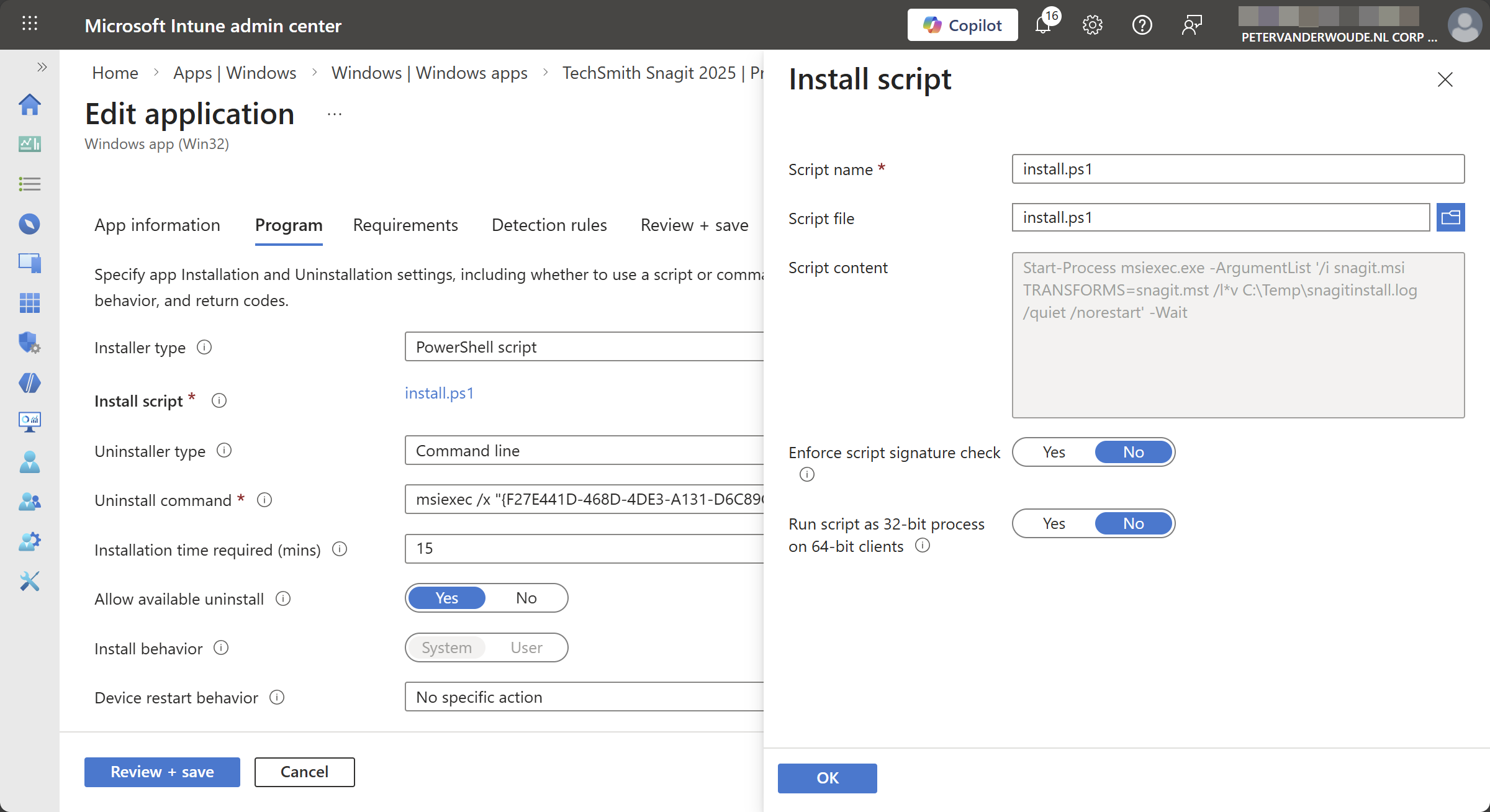Set Run script as 32-bit to Yes
This screenshot has width=1490, height=812.
coord(1054,523)
